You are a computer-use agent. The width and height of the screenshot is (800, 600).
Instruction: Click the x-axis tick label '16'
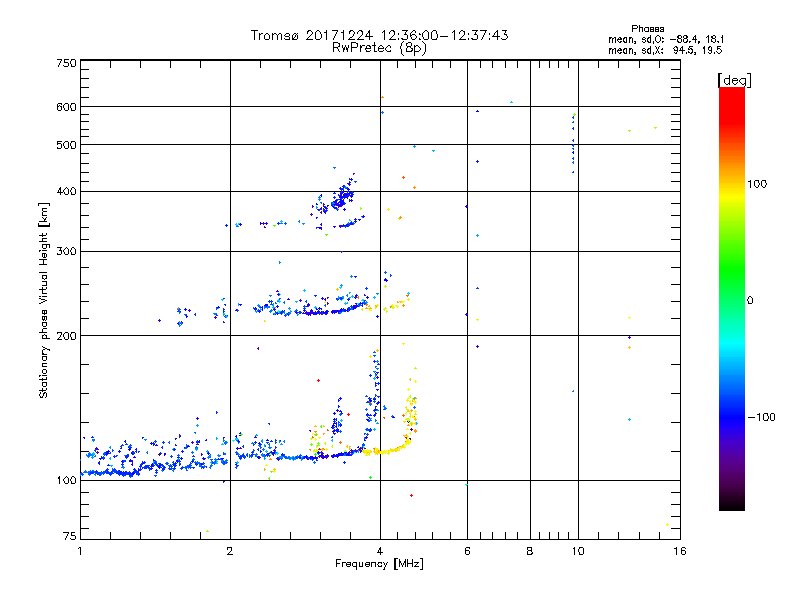(680, 551)
